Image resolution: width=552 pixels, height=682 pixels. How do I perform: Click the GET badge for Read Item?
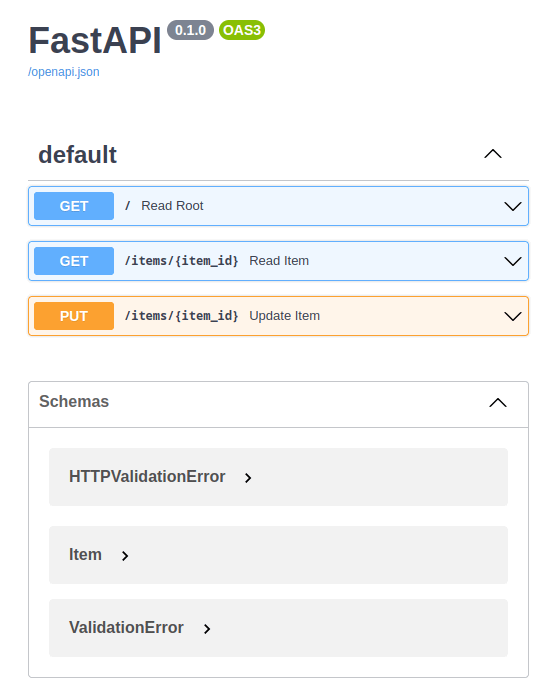(x=74, y=261)
